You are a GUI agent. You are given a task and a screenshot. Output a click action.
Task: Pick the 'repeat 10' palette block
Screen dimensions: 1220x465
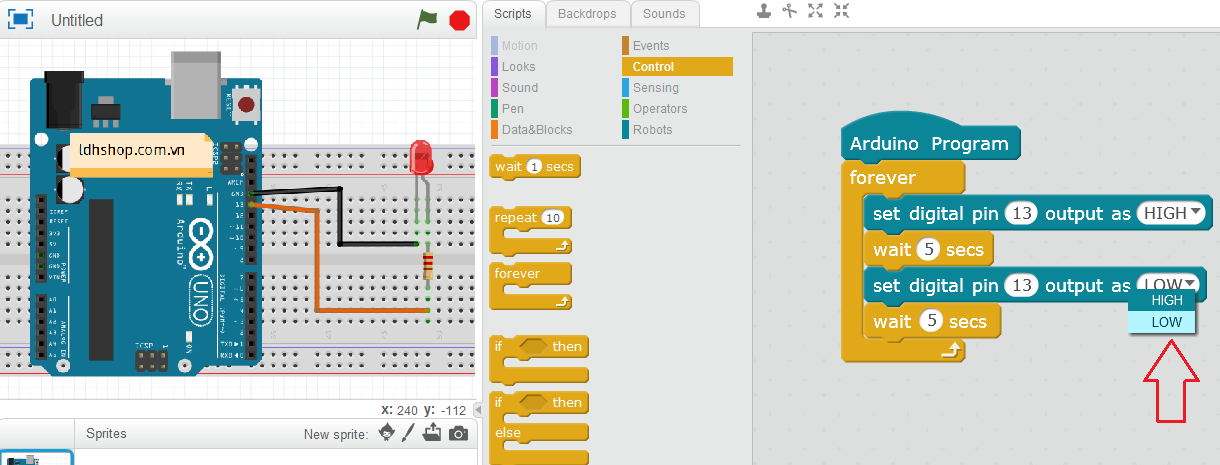(531, 230)
